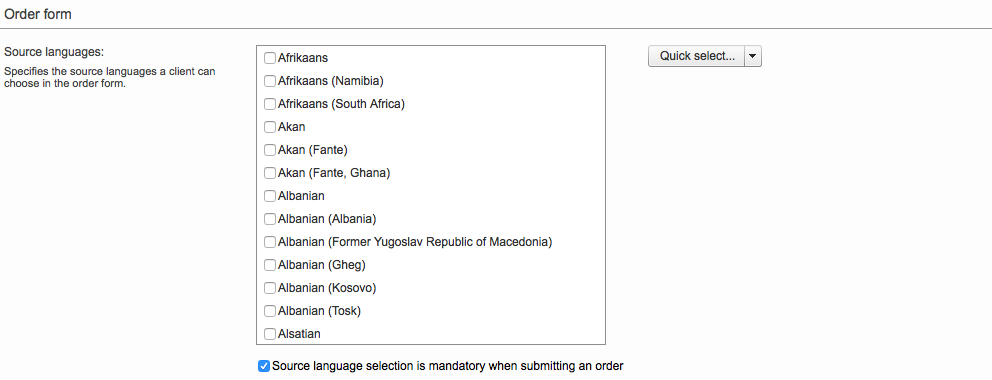
Task: Check Akan (Fante) in language list
Action: [x=270, y=150]
